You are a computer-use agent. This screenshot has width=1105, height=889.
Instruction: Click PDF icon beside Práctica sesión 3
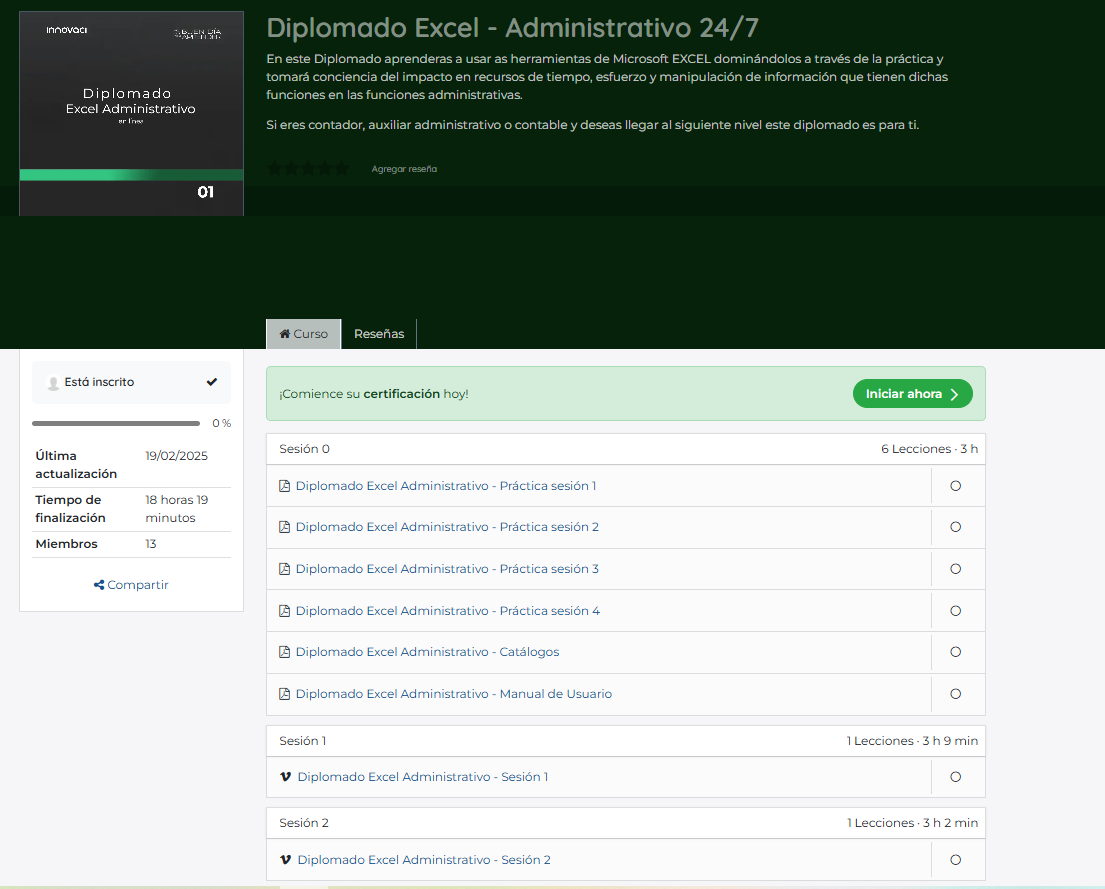(x=285, y=569)
